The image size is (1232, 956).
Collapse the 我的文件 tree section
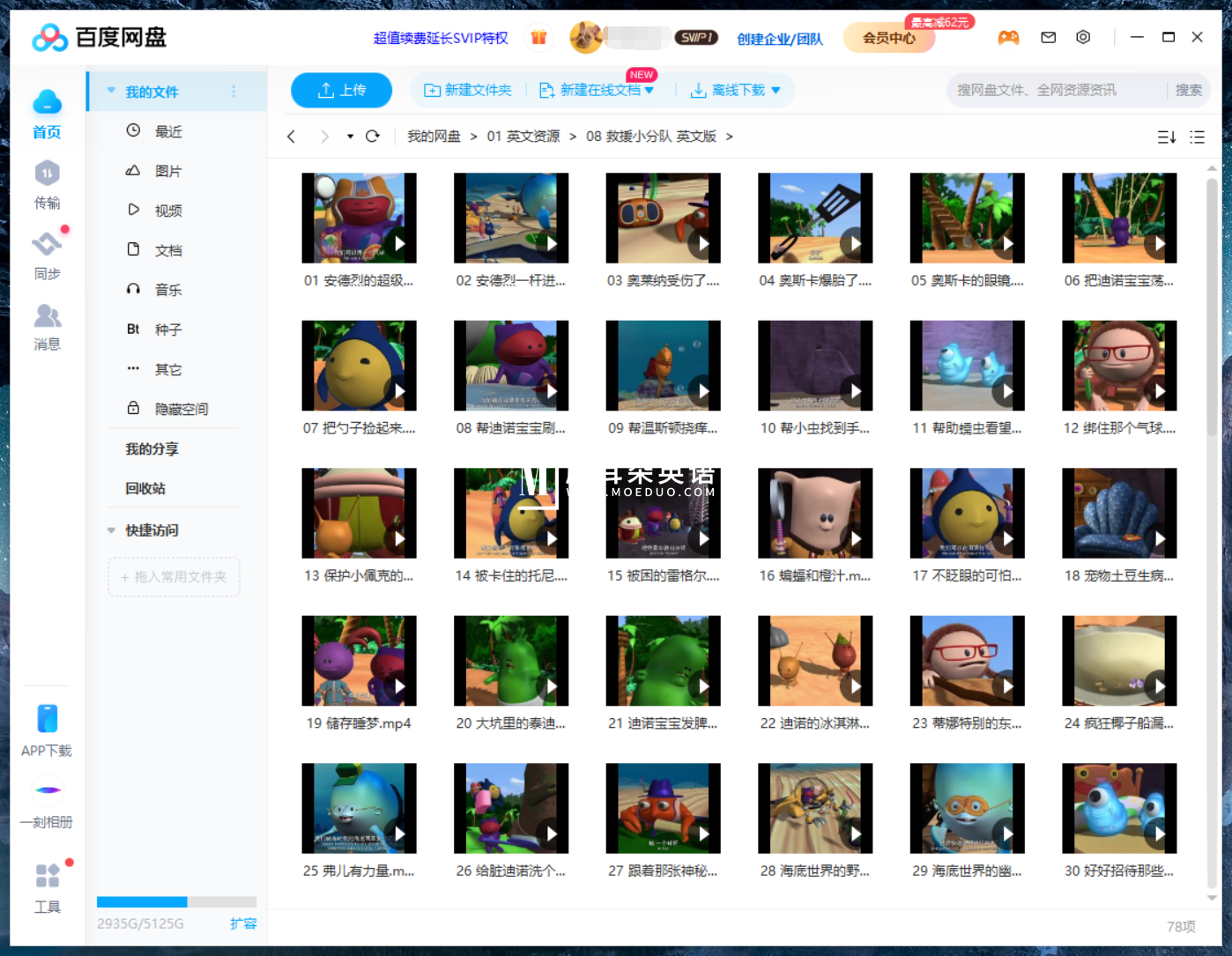point(111,92)
